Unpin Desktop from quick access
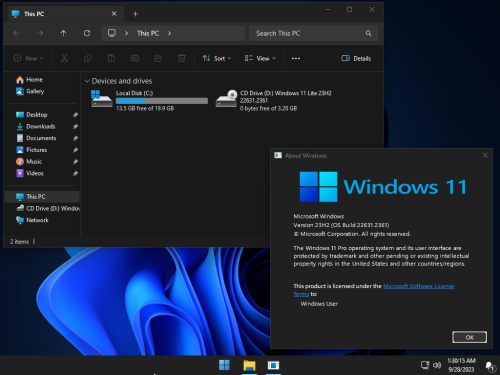Viewport: 500px width, 375px height. pos(75,115)
